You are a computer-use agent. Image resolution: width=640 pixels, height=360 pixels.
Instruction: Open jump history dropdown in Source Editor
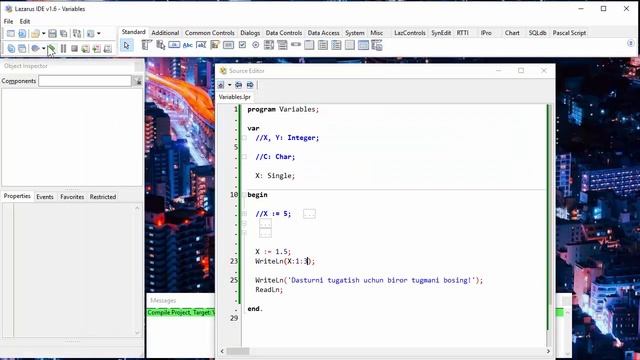pos(229,85)
